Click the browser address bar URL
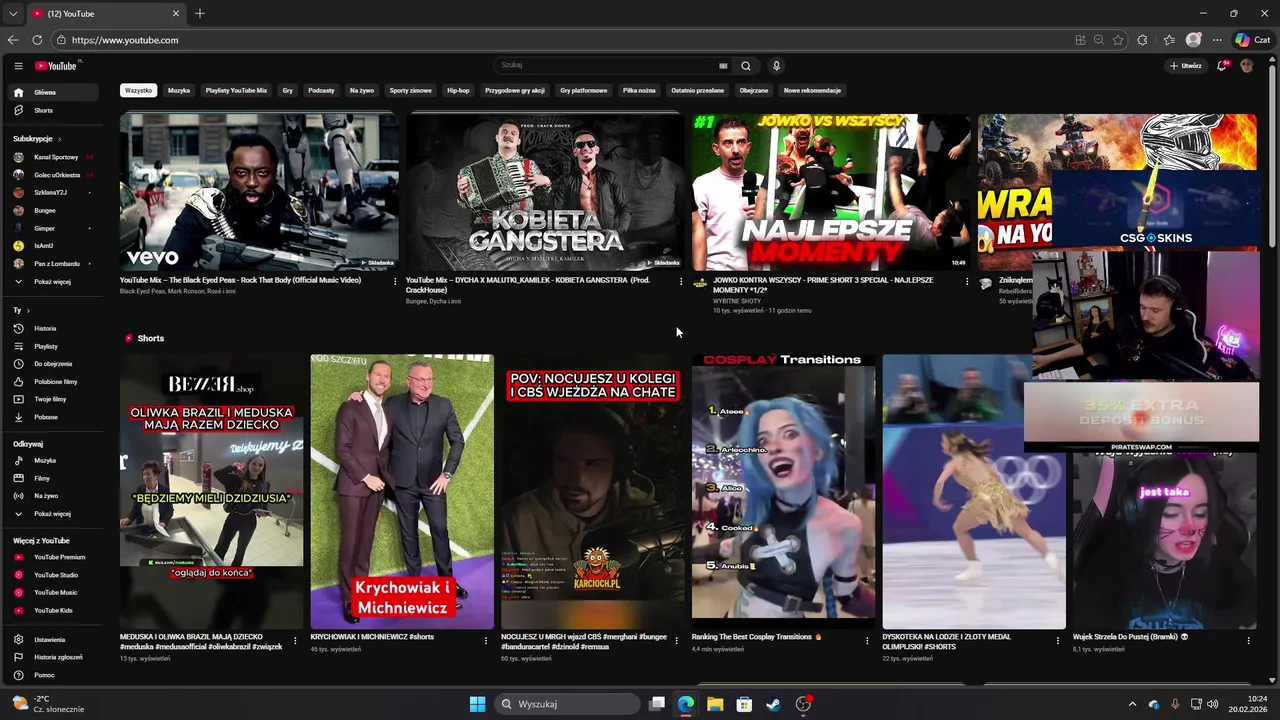This screenshot has width=1280, height=720. pyautogui.click(x=125, y=40)
